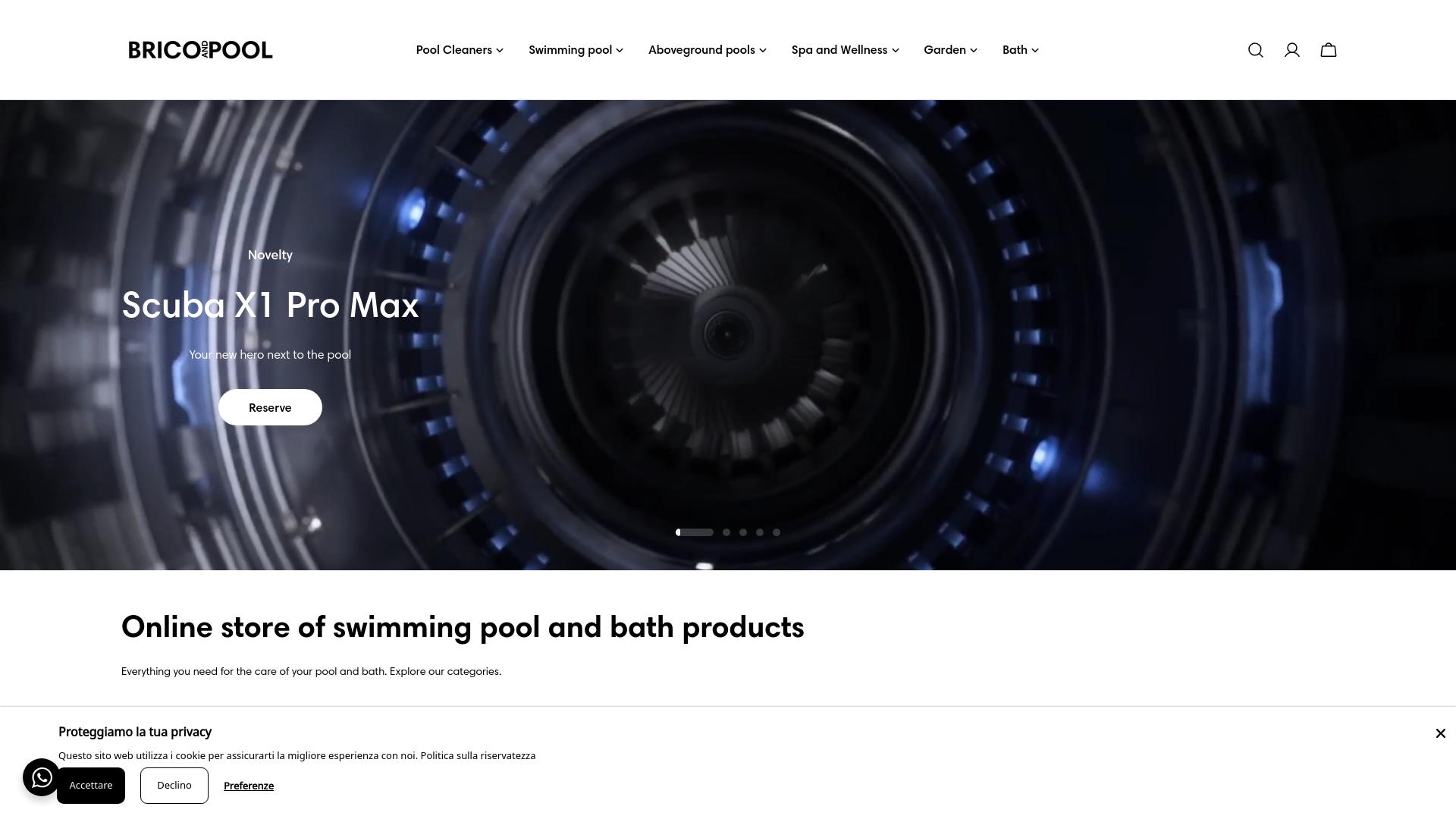Image resolution: width=1456 pixels, height=819 pixels.
Task: Expand the Aboveground pools menu
Action: tap(708, 50)
